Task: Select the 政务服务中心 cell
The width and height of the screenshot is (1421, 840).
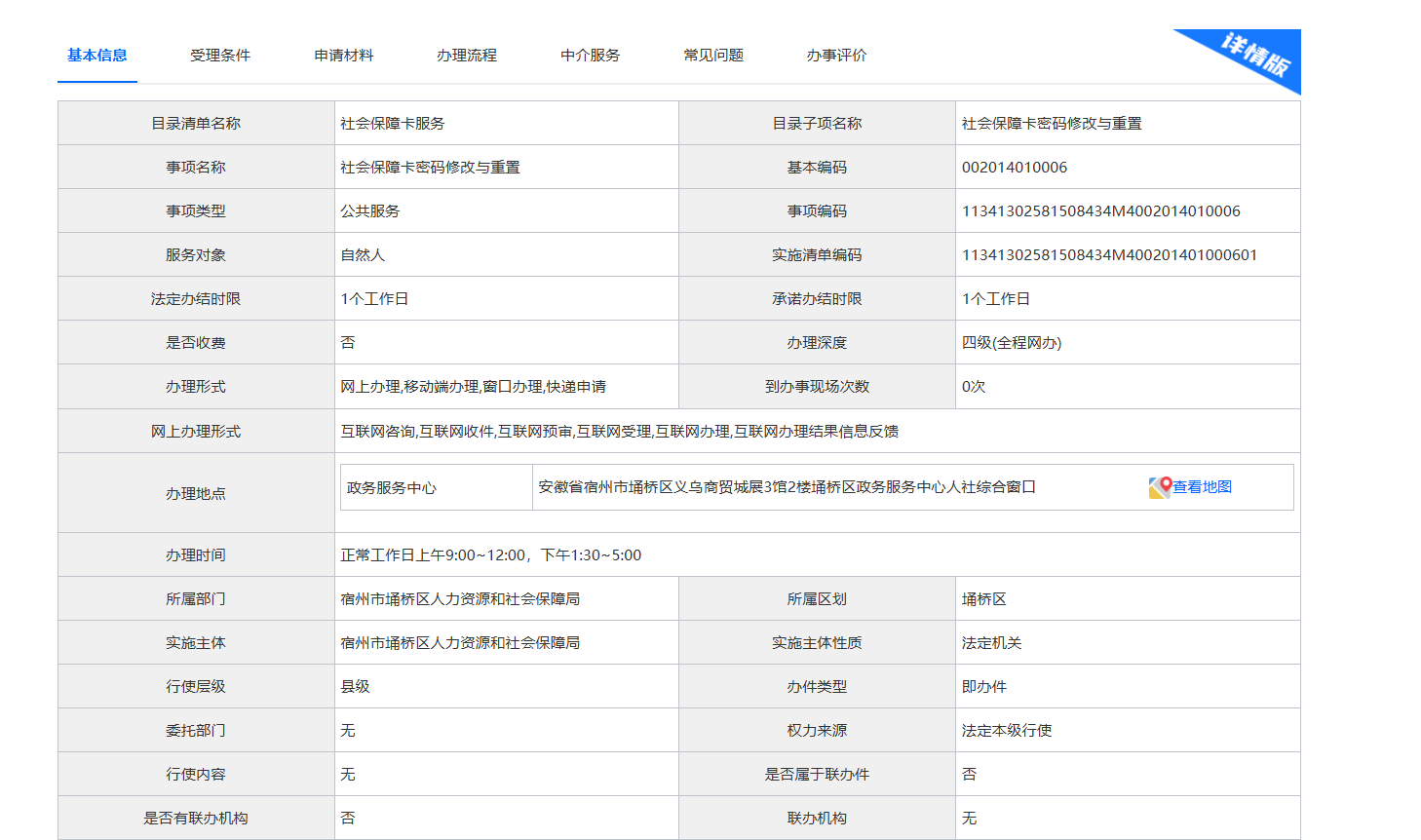Action: tap(392, 488)
